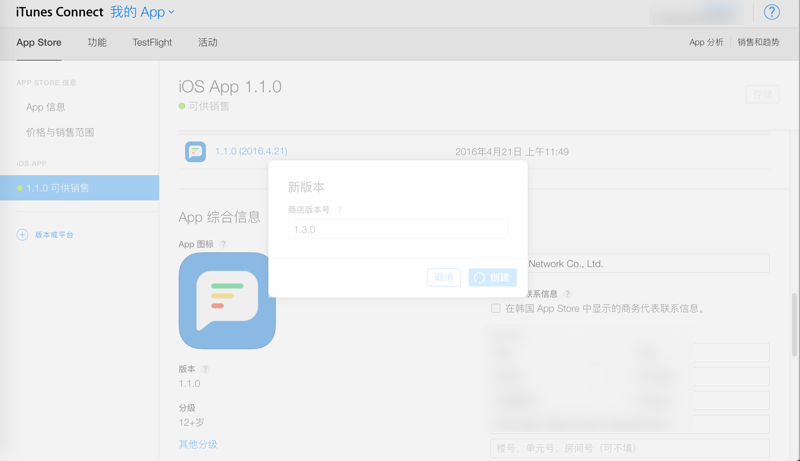Click App 图标 help icon
The width and height of the screenshot is (800, 461).
(223, 244)
